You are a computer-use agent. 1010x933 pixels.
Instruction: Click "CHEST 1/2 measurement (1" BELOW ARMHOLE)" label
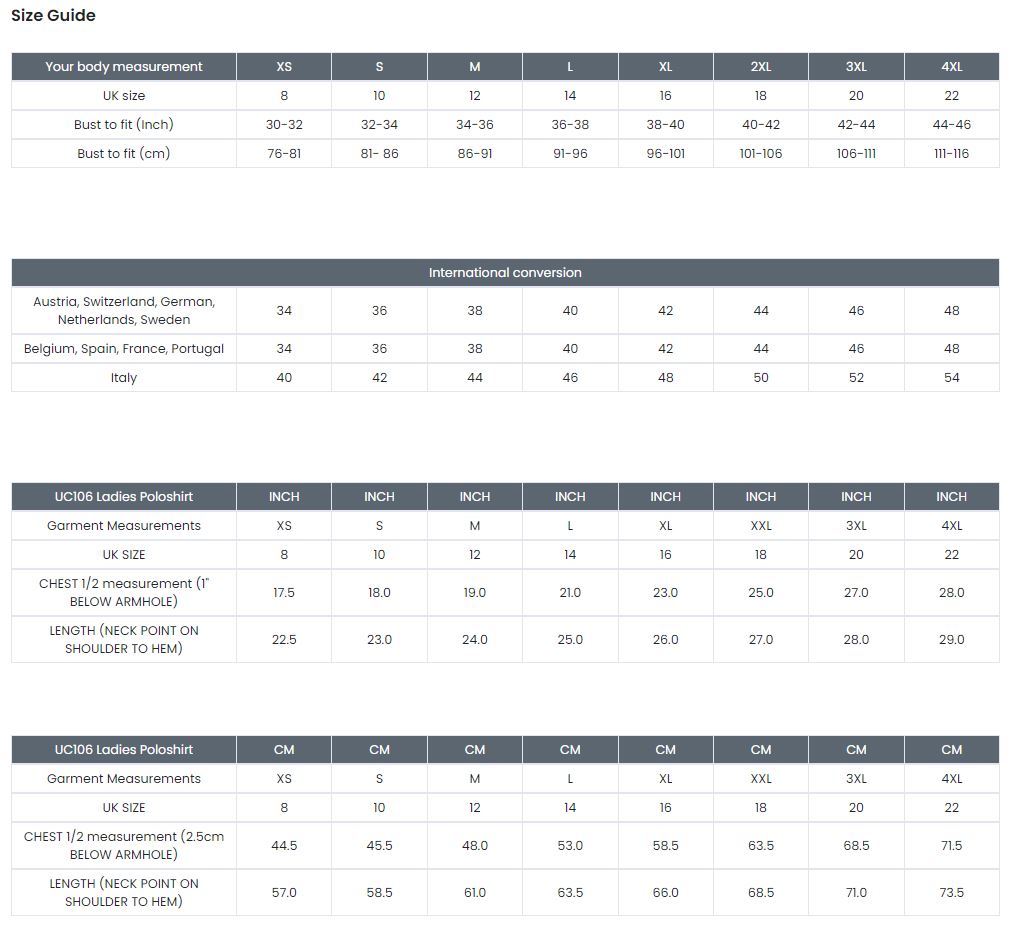coord(124,593)
